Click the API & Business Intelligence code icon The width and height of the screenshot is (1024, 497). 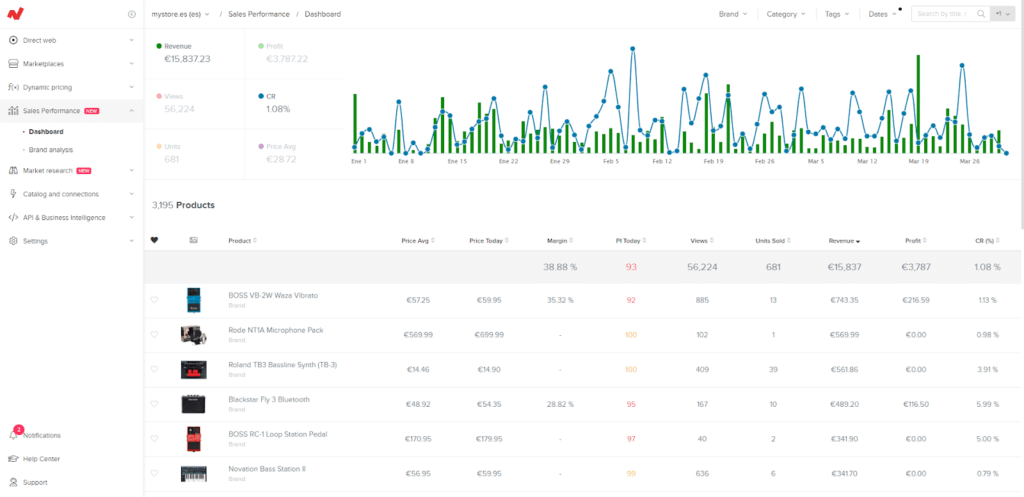point(13,217)
